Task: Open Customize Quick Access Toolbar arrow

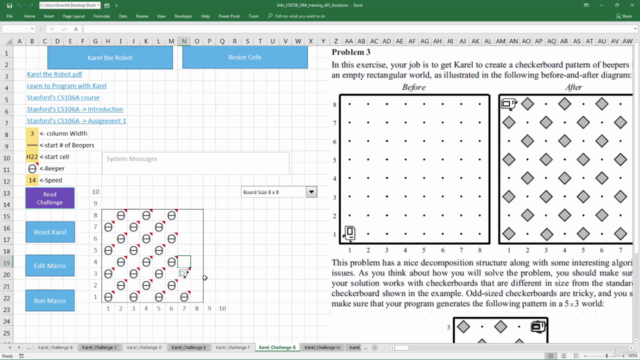Action: pyautogui.click(x=116, y=5)
